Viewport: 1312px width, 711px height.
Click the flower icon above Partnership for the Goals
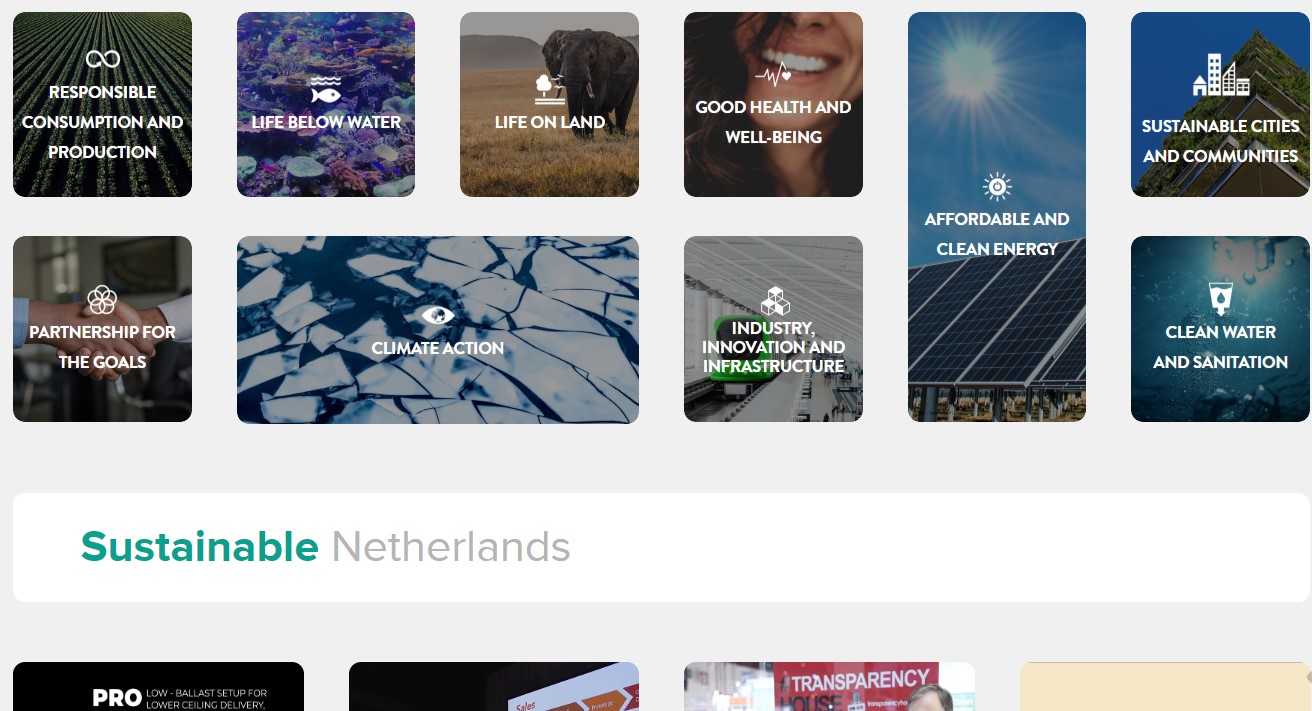click(x=102, y=299)
